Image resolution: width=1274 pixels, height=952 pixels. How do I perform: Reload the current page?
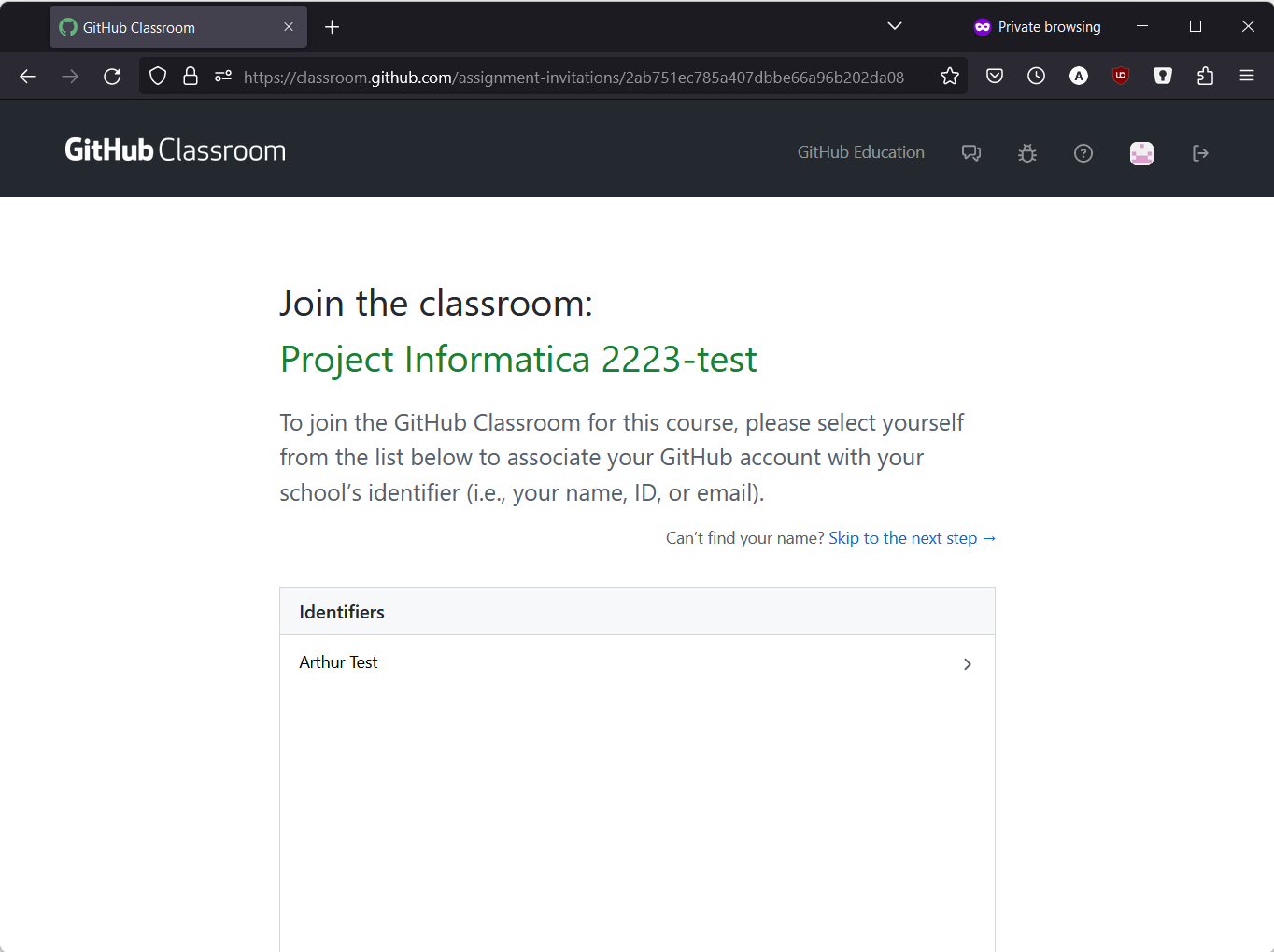[x=112, y=77]
